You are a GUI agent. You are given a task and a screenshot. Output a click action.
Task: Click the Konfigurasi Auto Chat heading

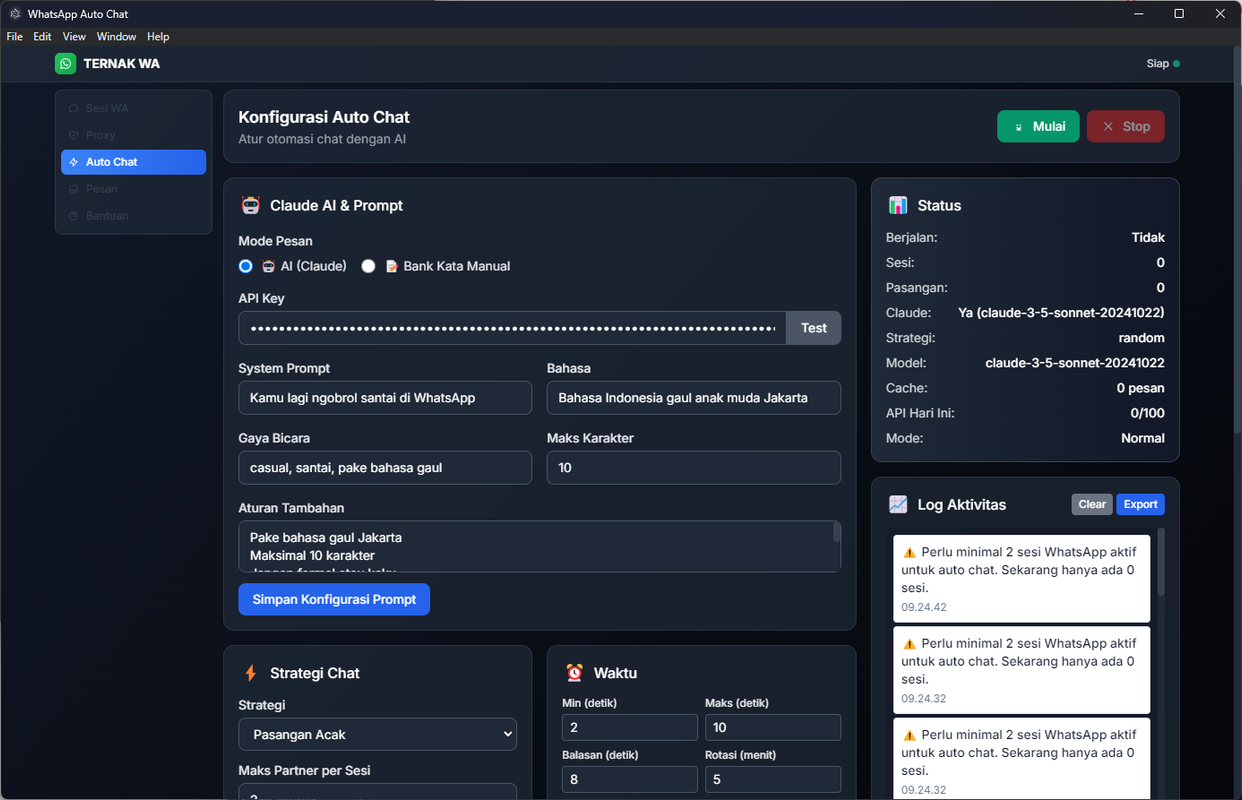pos(324,117)
